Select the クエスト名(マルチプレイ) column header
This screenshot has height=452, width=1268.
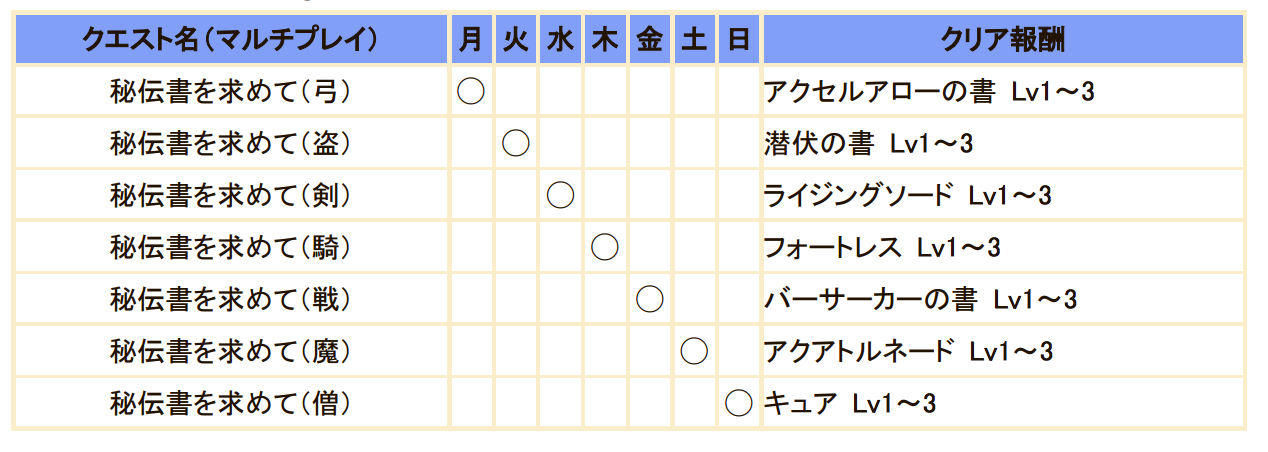pyautogui.click(x=231, y=40)
